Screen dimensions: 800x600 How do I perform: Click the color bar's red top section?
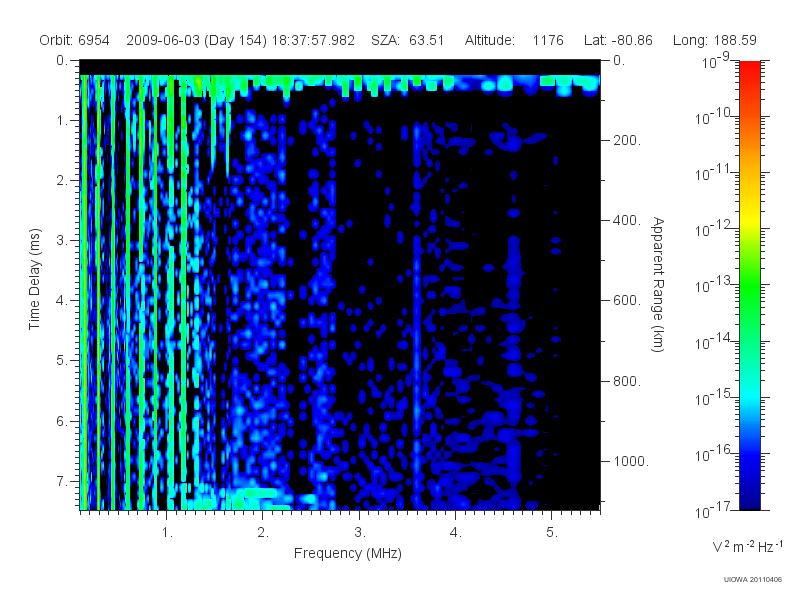[749, 77]
